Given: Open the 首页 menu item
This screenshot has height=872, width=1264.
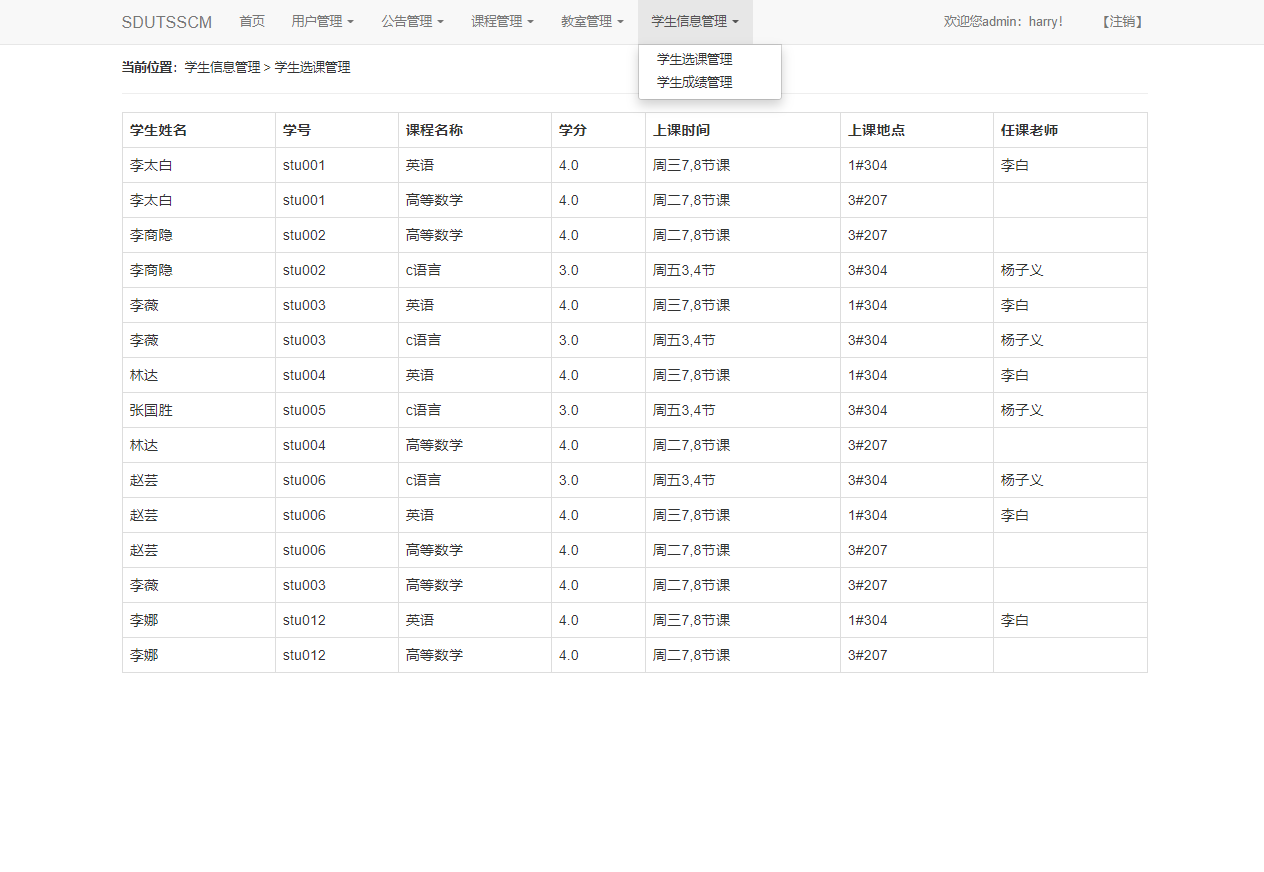Looking at the screenshot, I should pyautogui.click(x=252, y=20).
